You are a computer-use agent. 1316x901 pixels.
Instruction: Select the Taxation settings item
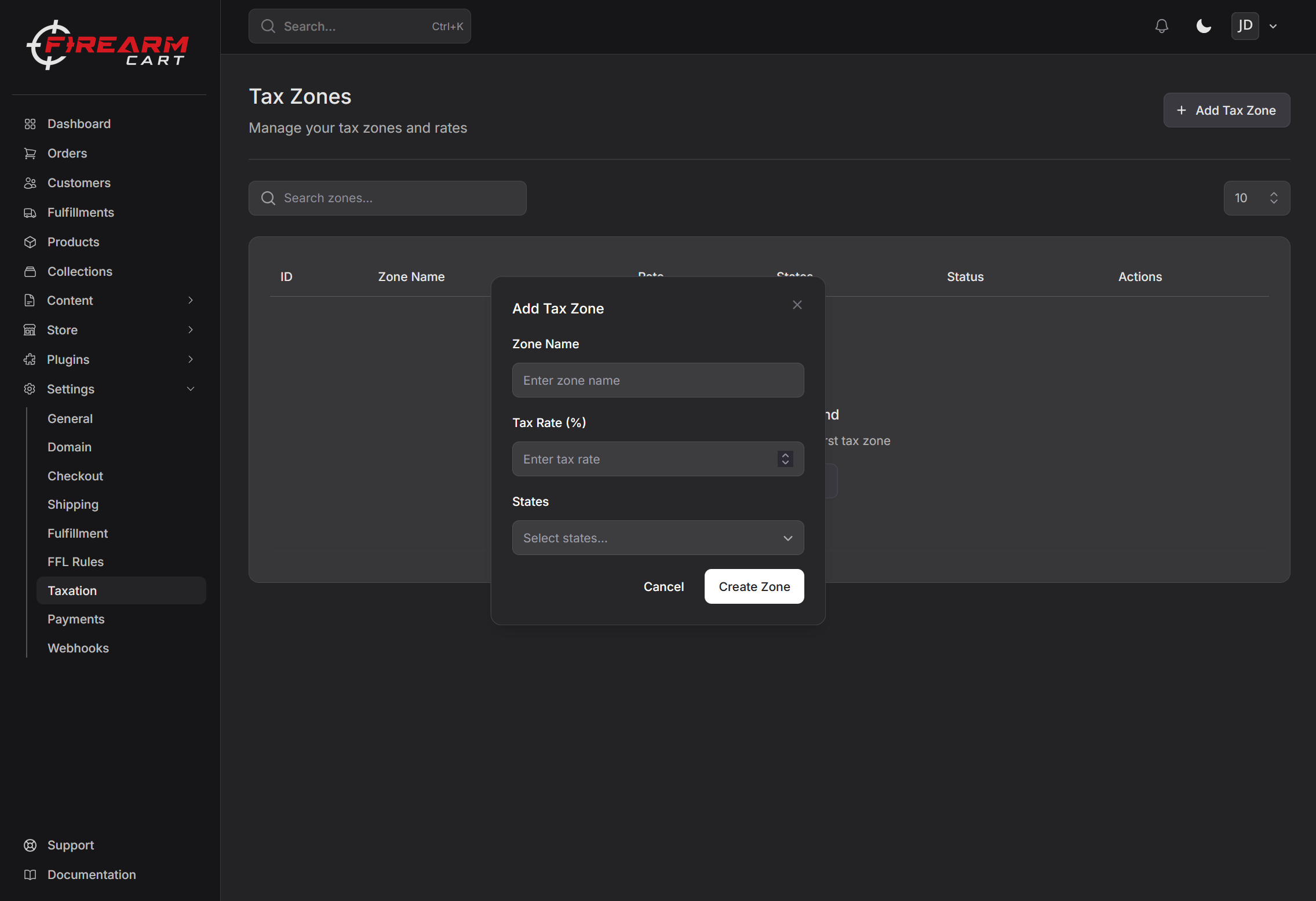[121, 590]
